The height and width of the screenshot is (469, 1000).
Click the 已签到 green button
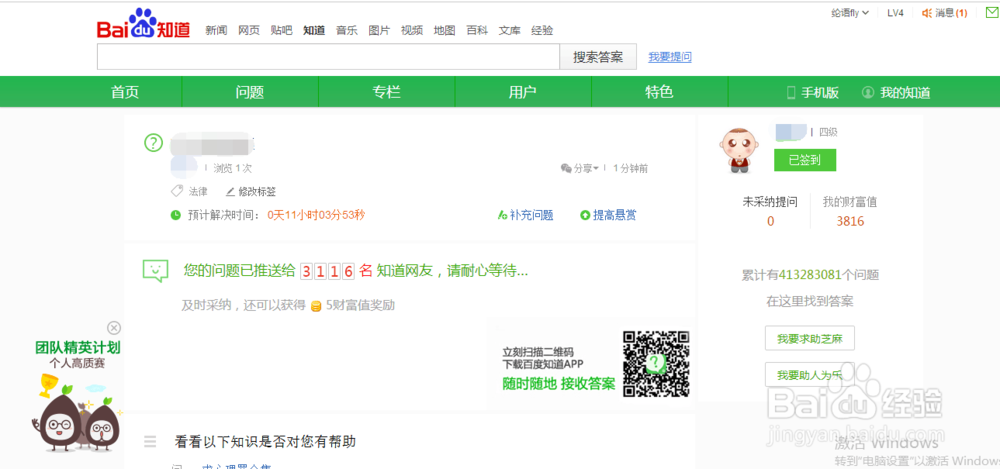[x=805, y=160]
